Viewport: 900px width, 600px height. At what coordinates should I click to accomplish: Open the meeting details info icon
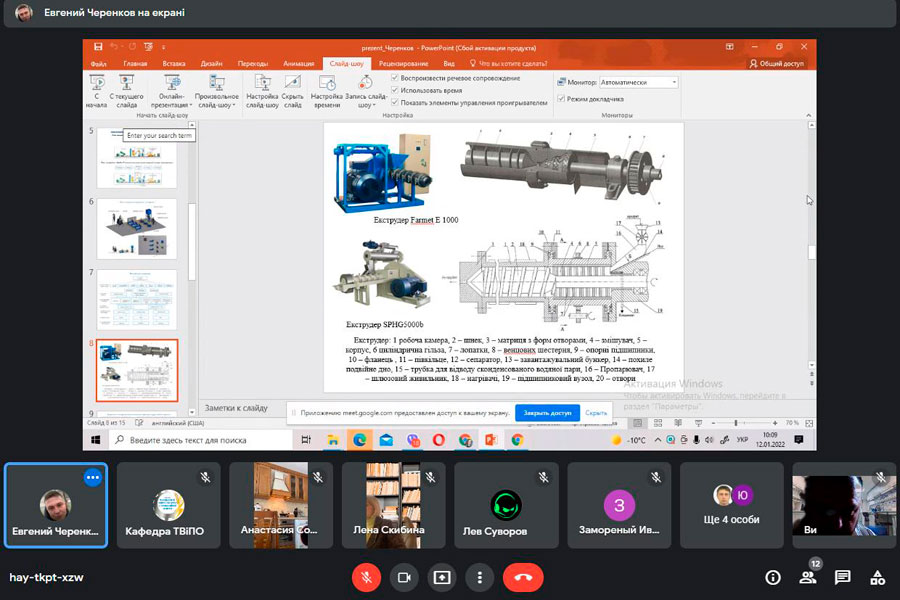(x=772, y=577)
